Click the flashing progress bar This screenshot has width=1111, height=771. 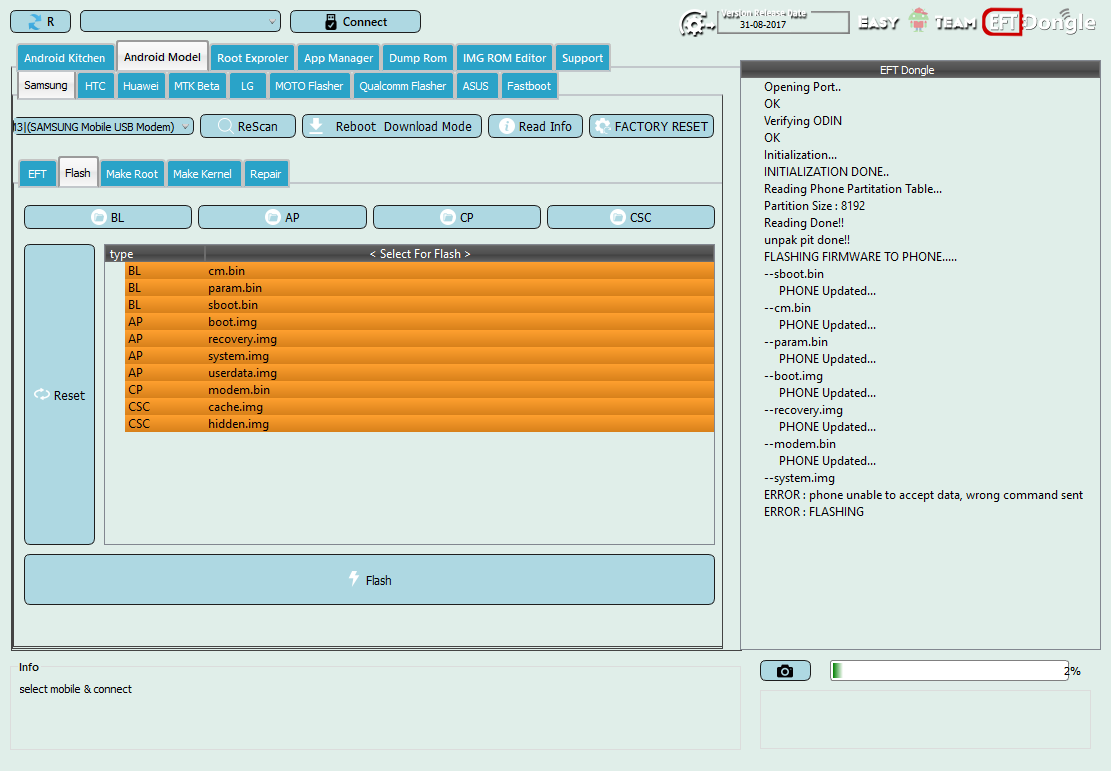(949, 670)
